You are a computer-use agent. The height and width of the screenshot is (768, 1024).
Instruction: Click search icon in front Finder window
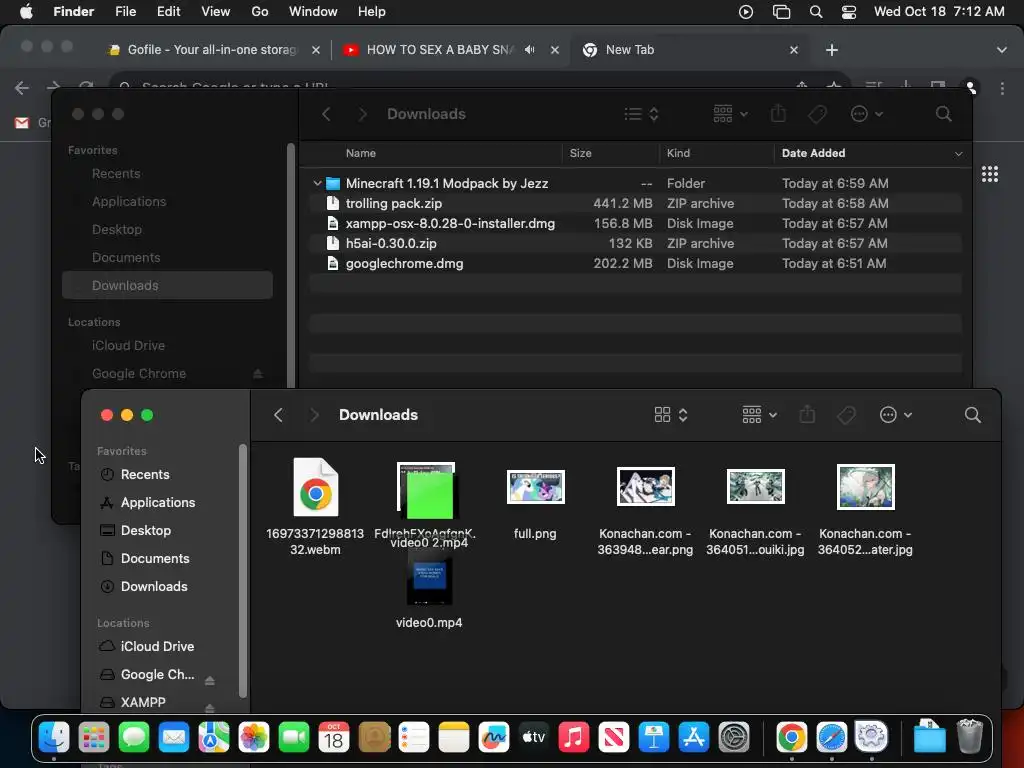coord(972,415)
